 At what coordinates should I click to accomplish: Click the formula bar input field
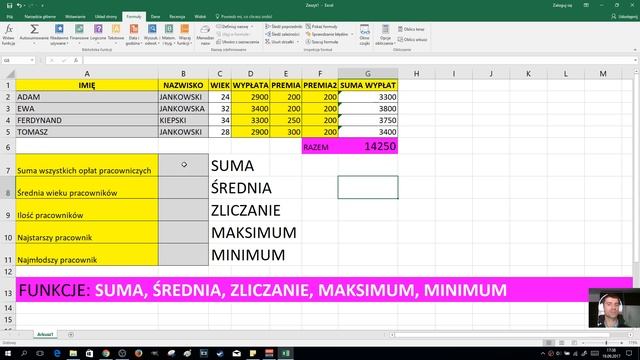(x=358, y=60)
